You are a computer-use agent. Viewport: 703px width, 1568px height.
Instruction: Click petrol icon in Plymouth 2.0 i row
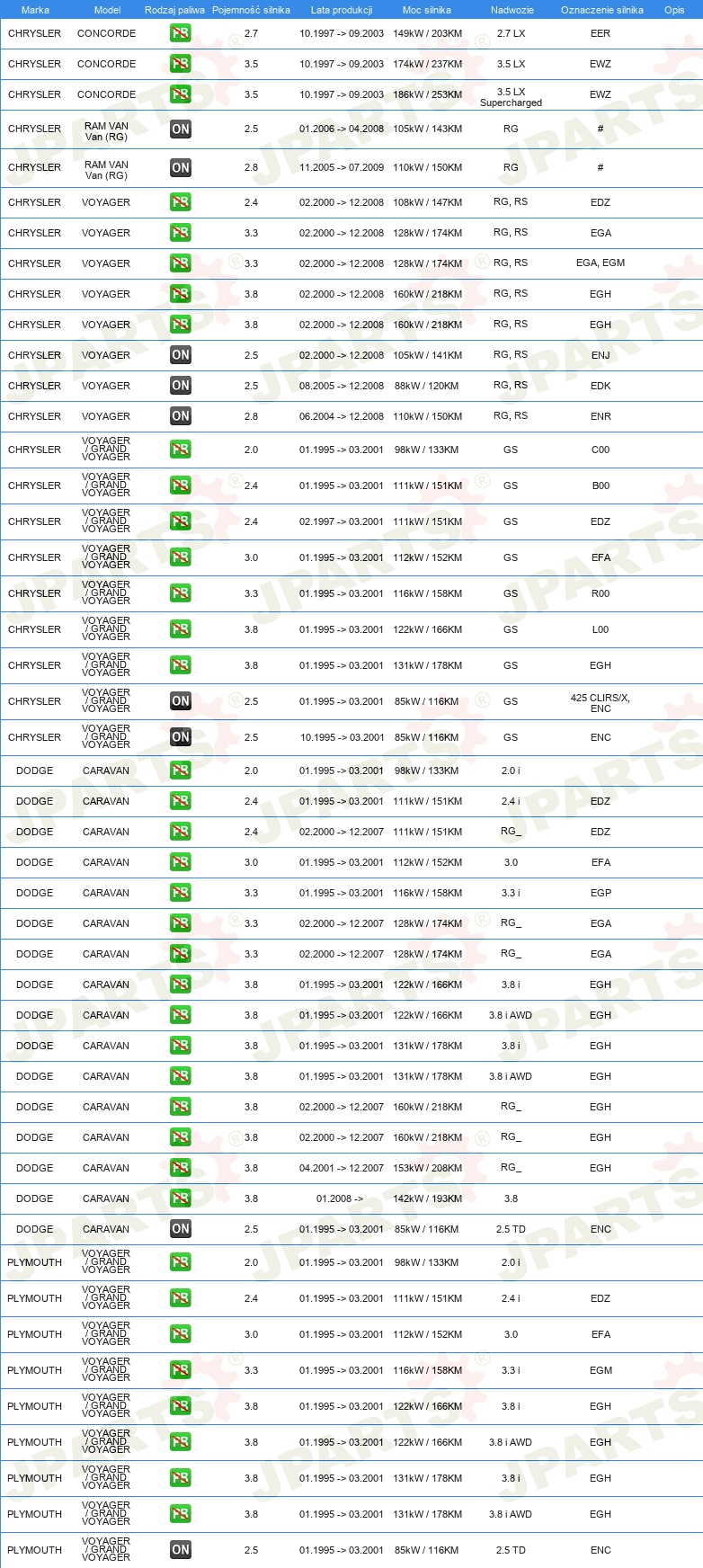181,1262
